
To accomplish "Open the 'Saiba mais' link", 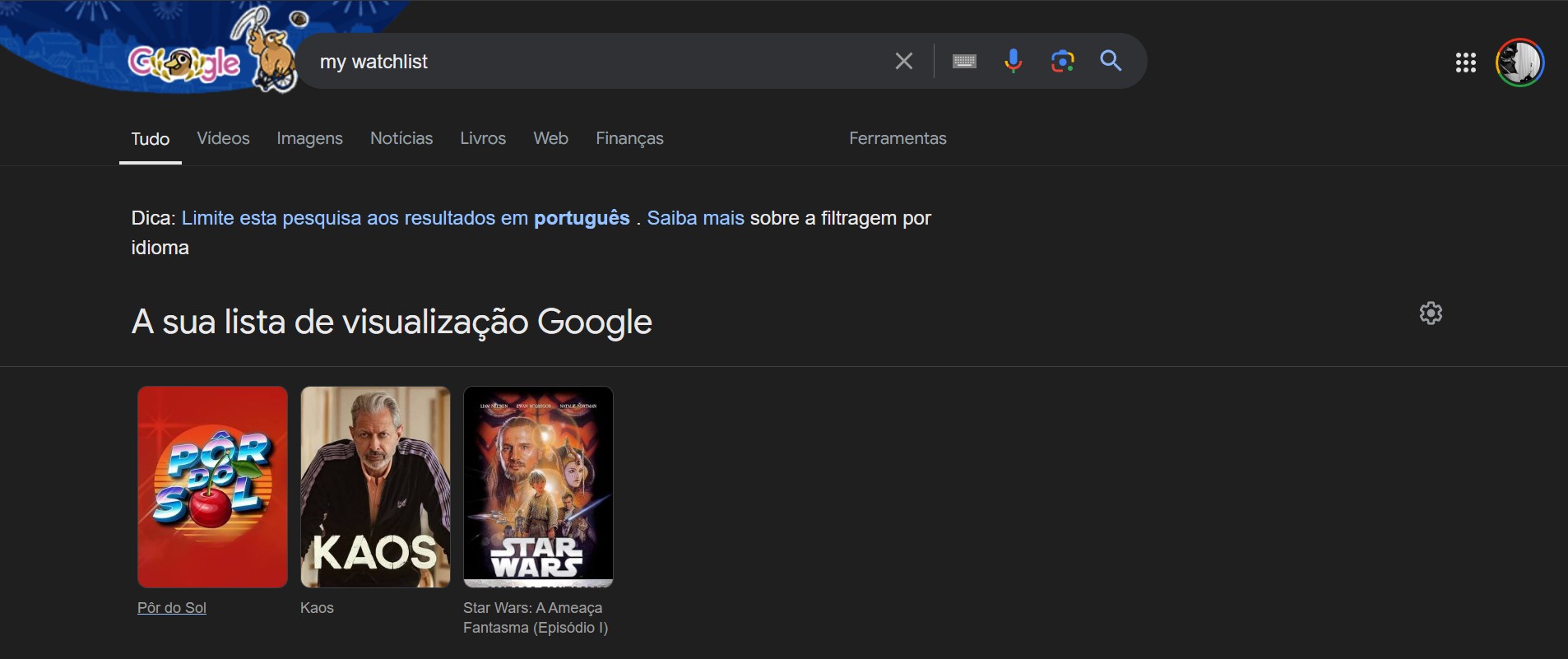I will pyautogui.click(x=695, y=218).
